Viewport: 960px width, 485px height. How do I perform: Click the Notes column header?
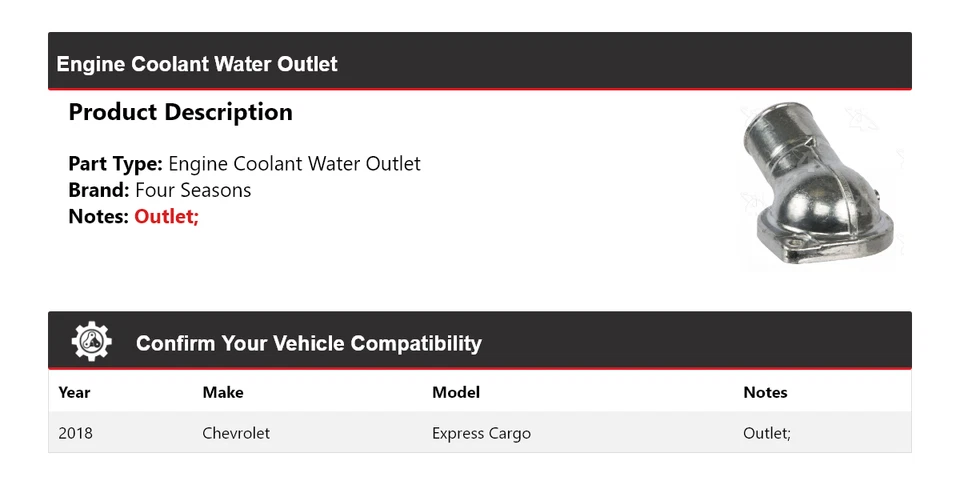(765, 392)
